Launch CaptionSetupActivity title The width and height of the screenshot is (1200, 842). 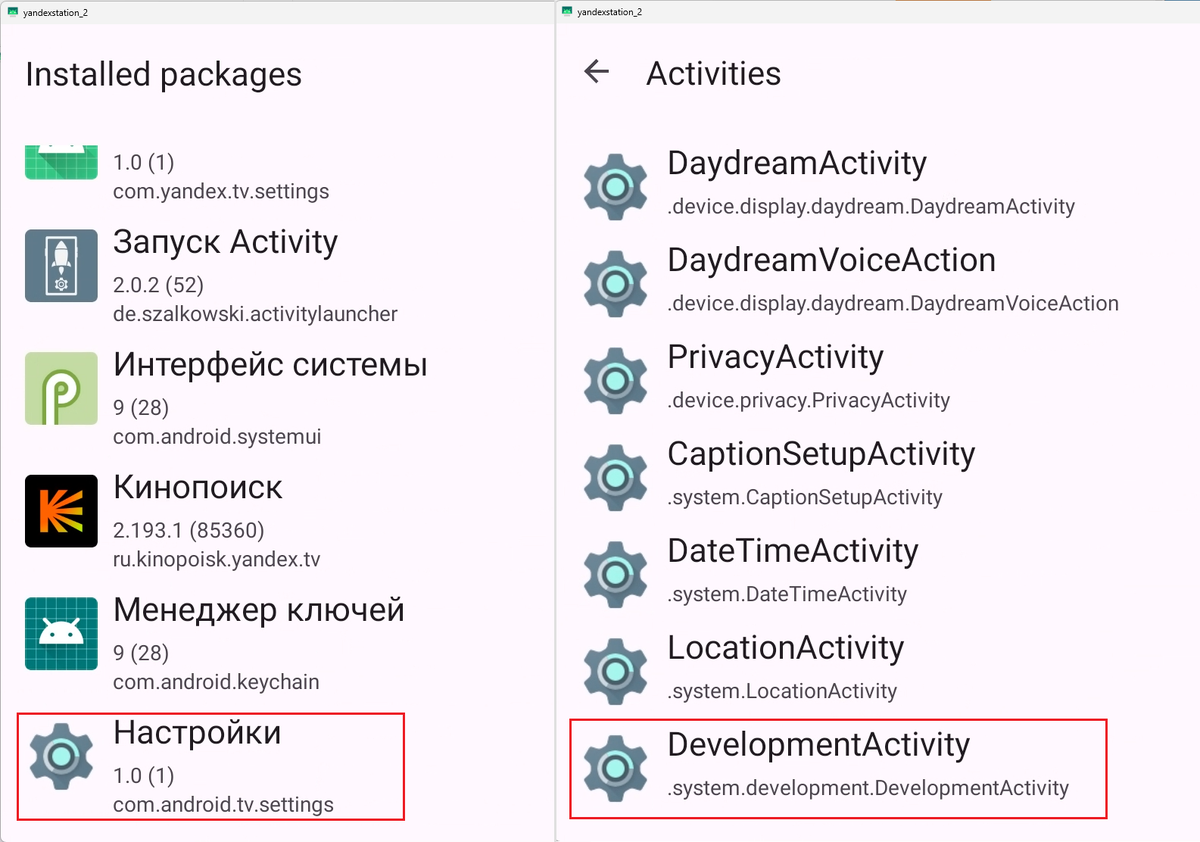821,454
